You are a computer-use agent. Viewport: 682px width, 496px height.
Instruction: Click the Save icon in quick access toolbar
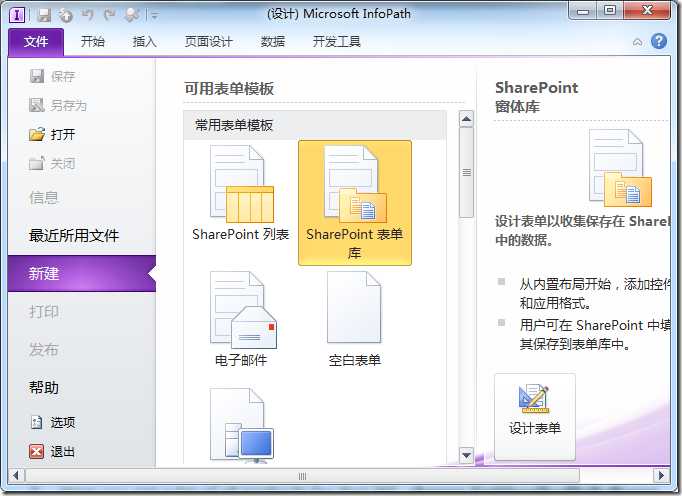(44, 16)
